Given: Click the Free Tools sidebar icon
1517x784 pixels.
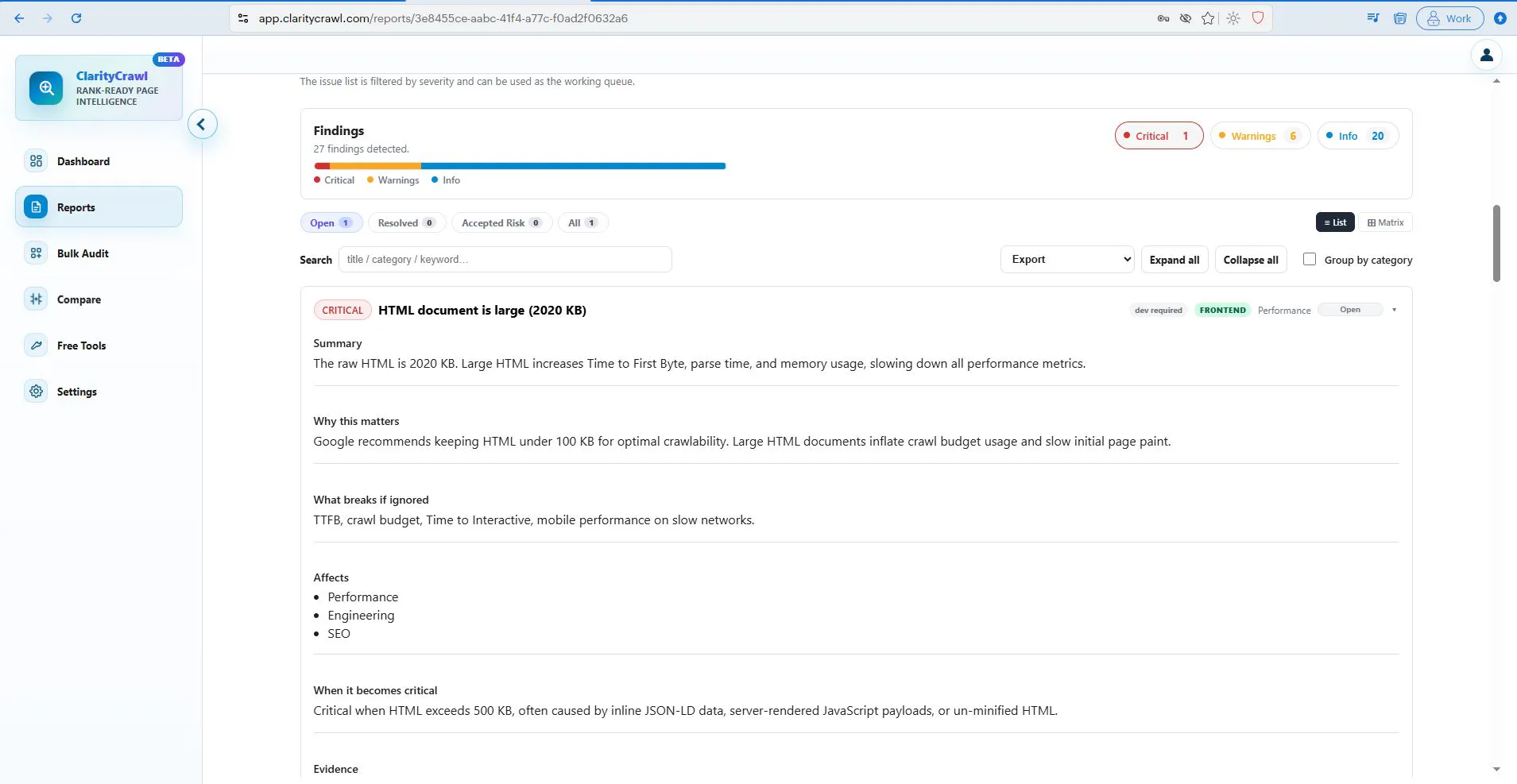Looking at the screenshot, I should tap(36, 346).
